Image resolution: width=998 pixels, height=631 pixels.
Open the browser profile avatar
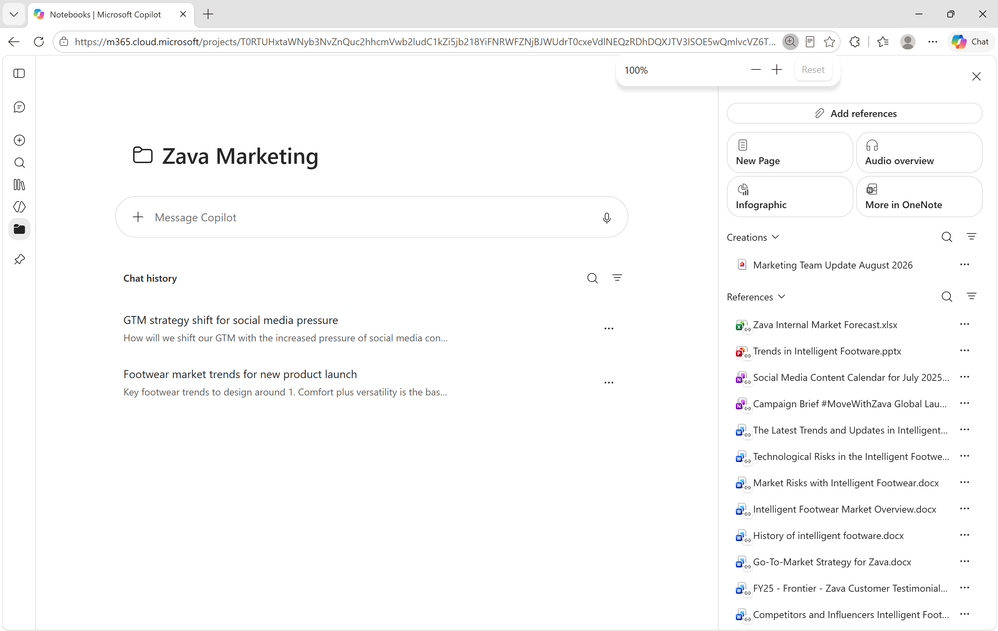[x=908, y=42]
